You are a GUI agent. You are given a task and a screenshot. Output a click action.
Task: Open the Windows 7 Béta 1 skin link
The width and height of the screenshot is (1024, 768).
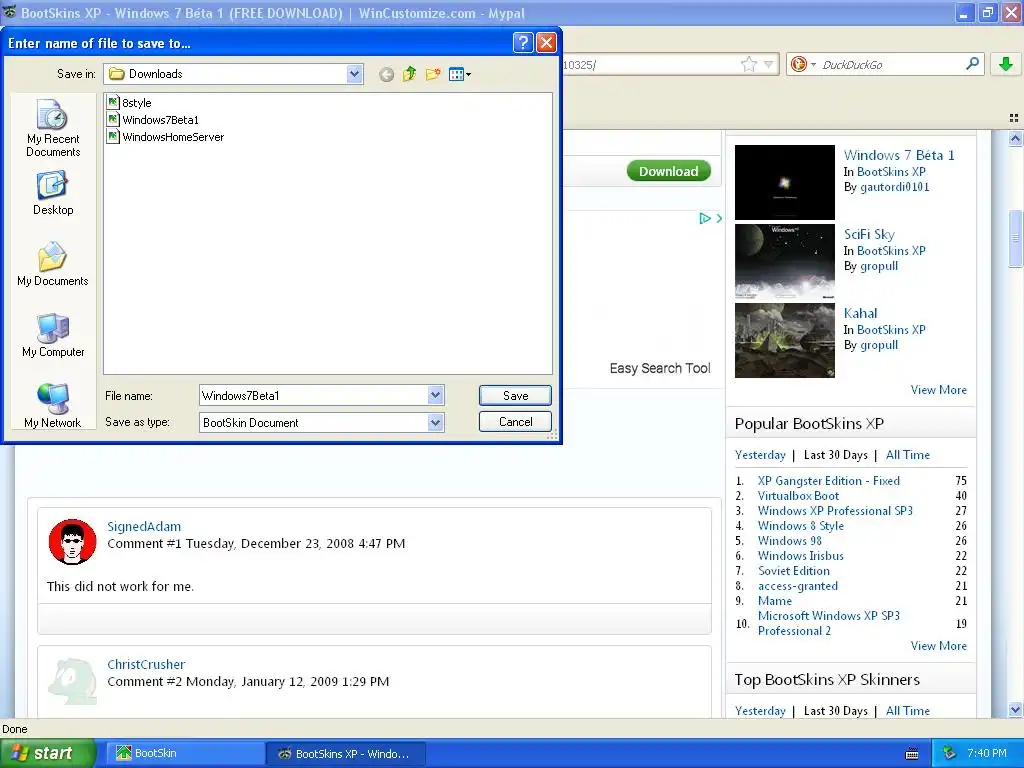(x=899, y=155)
